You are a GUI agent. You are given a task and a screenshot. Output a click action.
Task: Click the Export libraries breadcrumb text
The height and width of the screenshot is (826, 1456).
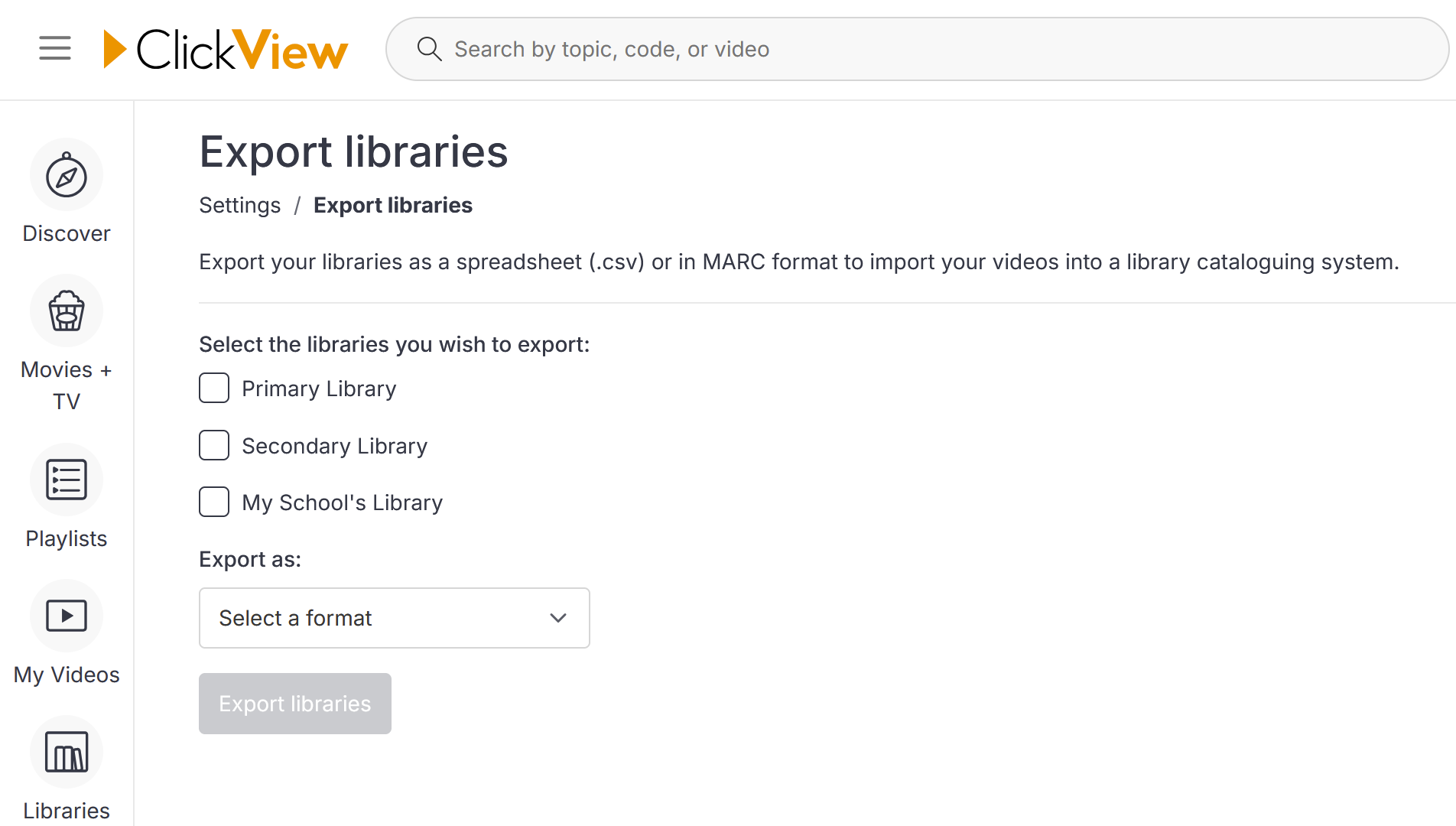[x=393, y=205]
